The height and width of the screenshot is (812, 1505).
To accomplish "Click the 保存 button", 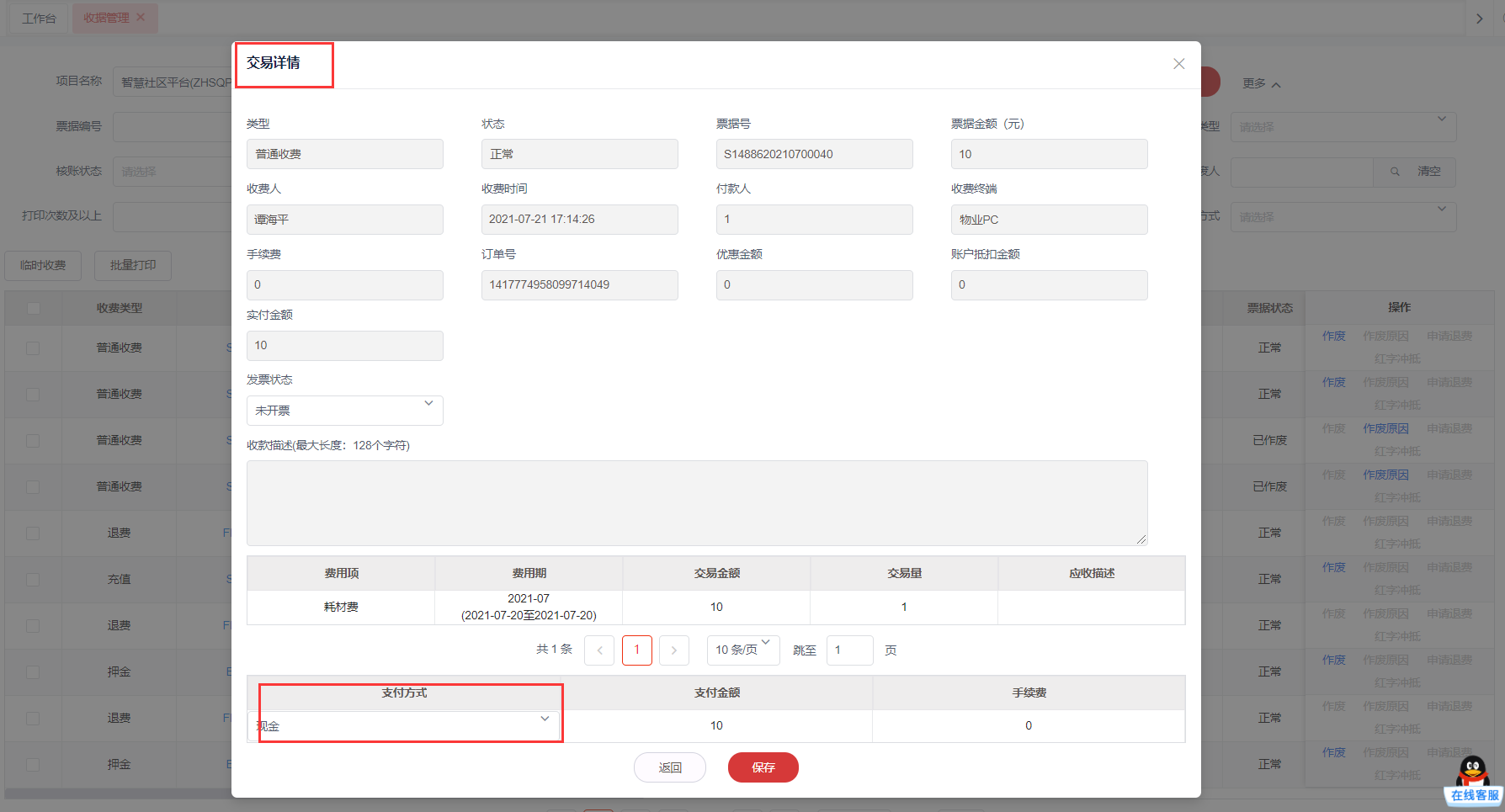I will pos(763,767).
